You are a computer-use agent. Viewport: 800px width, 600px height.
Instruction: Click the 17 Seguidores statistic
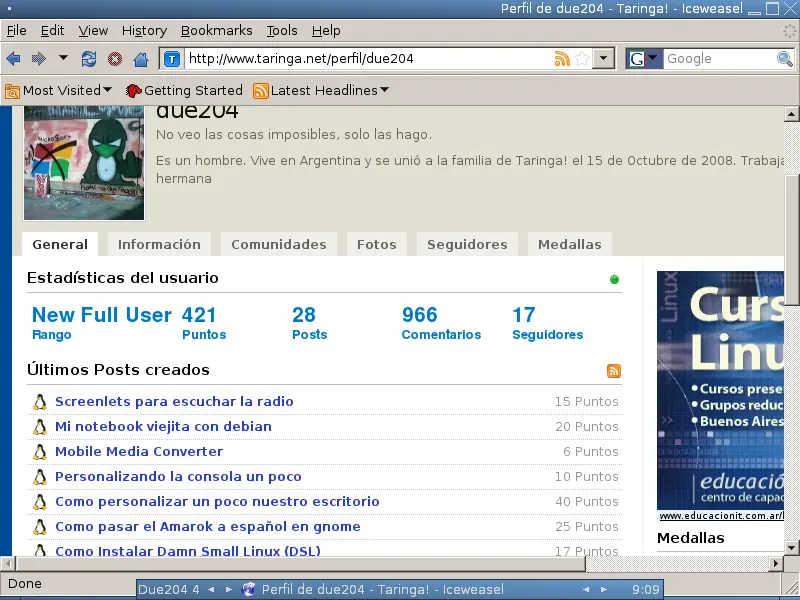[547, 323]
